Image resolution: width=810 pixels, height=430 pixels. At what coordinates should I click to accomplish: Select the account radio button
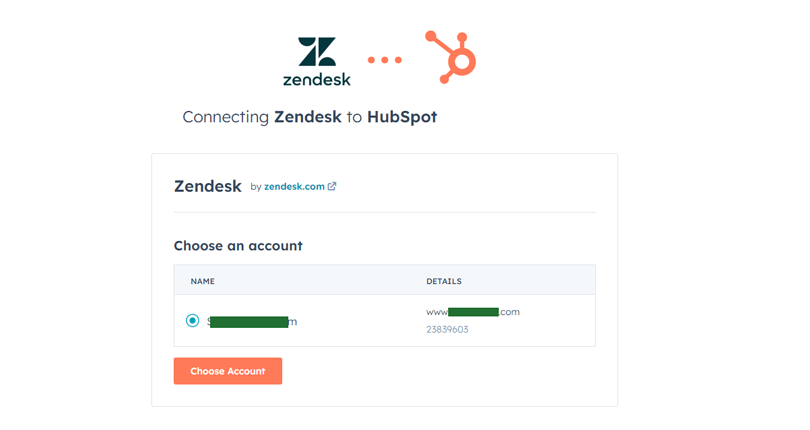192,320
